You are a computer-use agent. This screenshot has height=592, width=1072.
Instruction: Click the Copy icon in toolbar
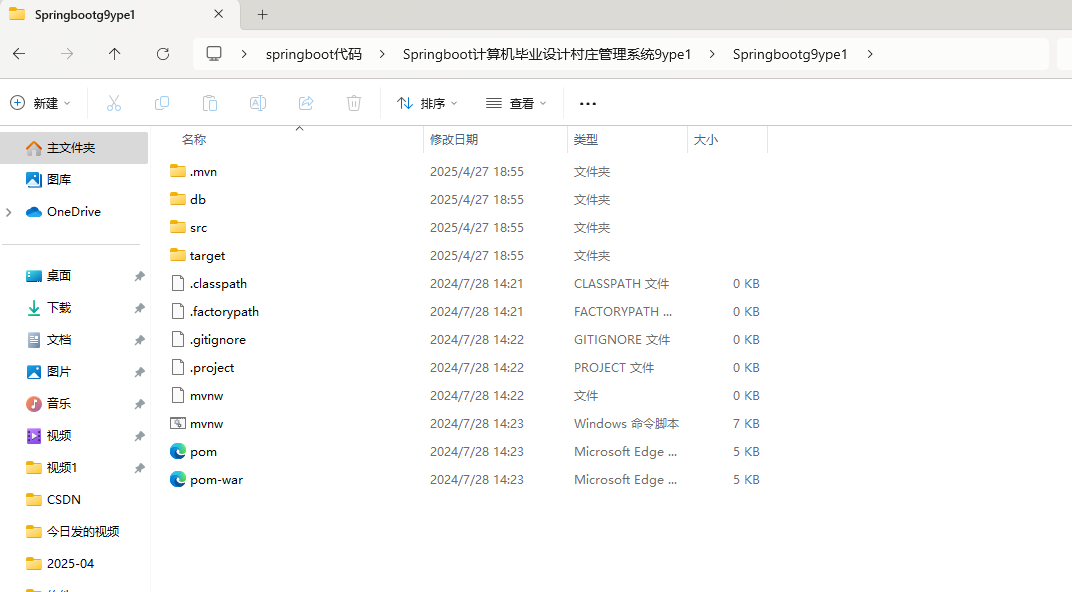pos(162,103)
